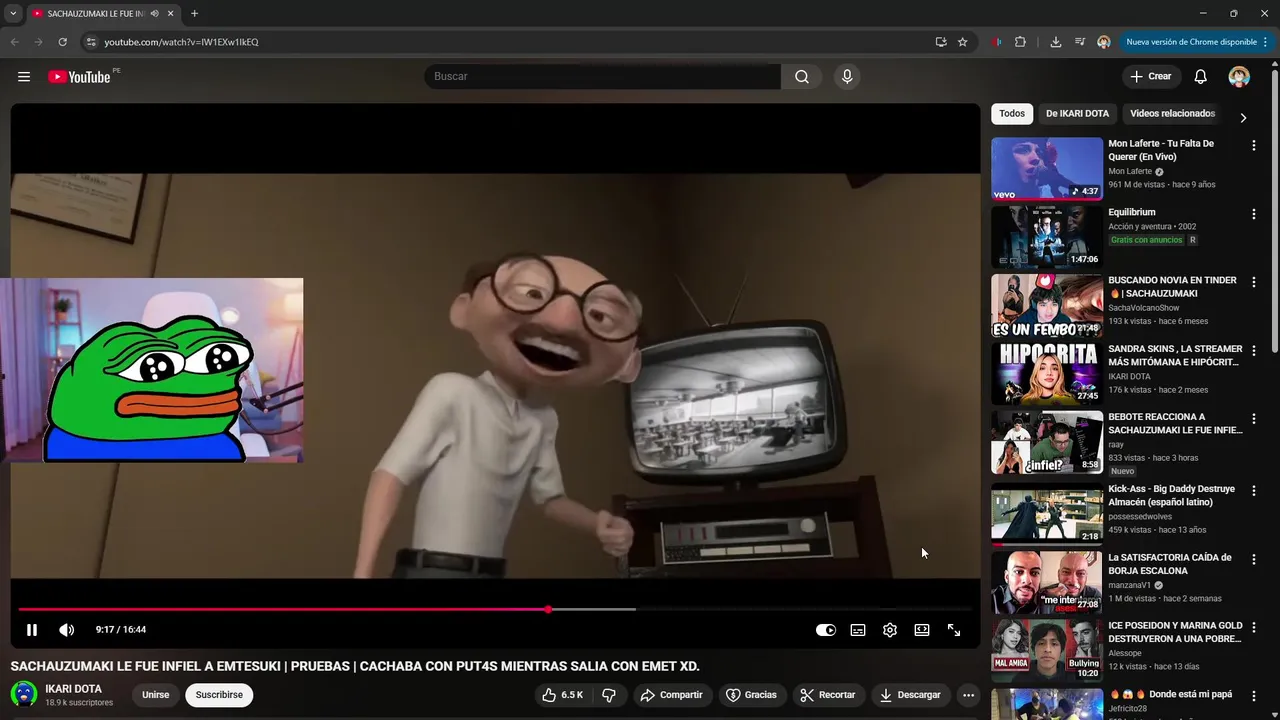Go back in Chrome
The height and width of the screenshot is (720, 1280).
14,42
